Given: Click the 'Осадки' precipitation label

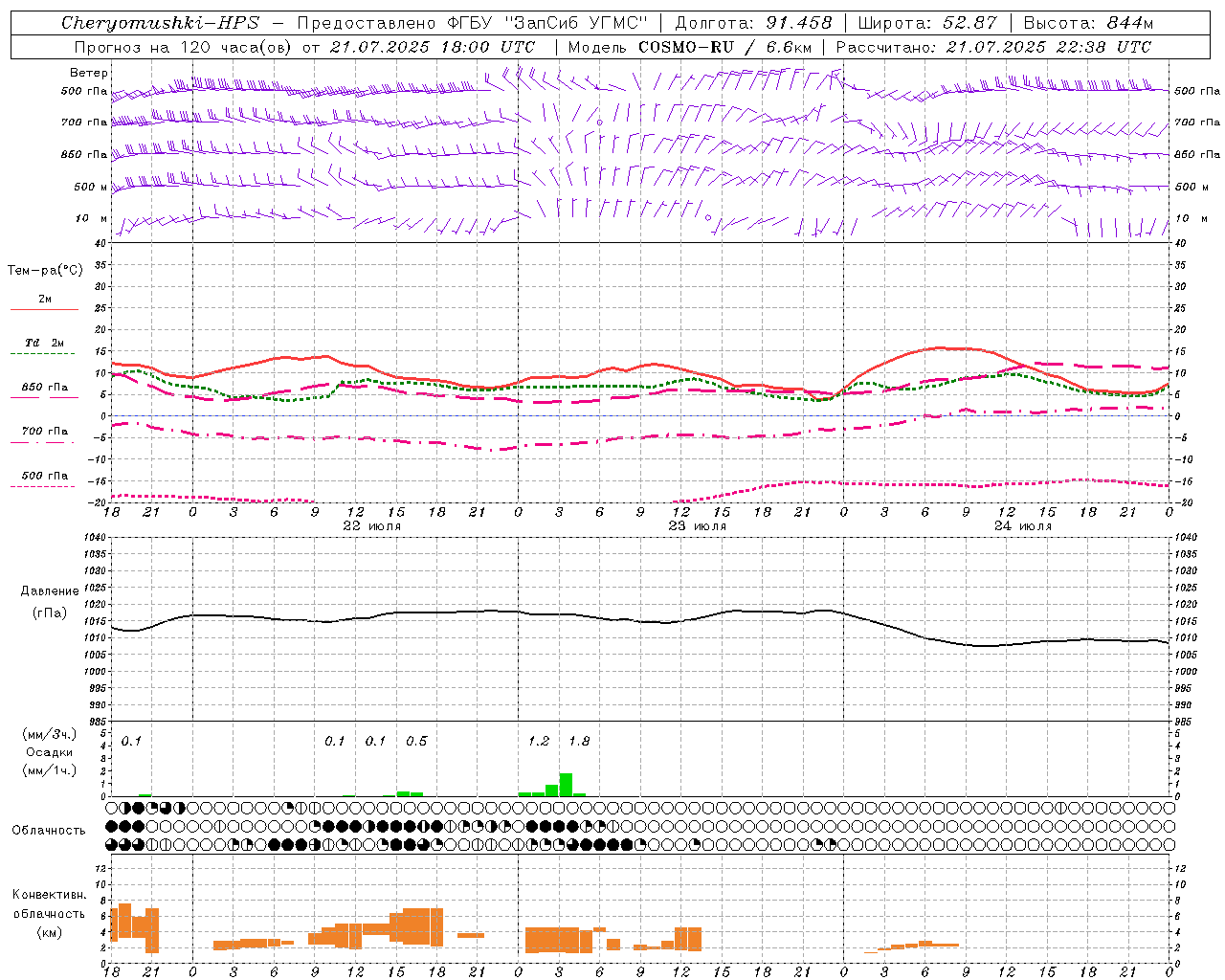Looking at the screenshot, I should pos(50,752).
